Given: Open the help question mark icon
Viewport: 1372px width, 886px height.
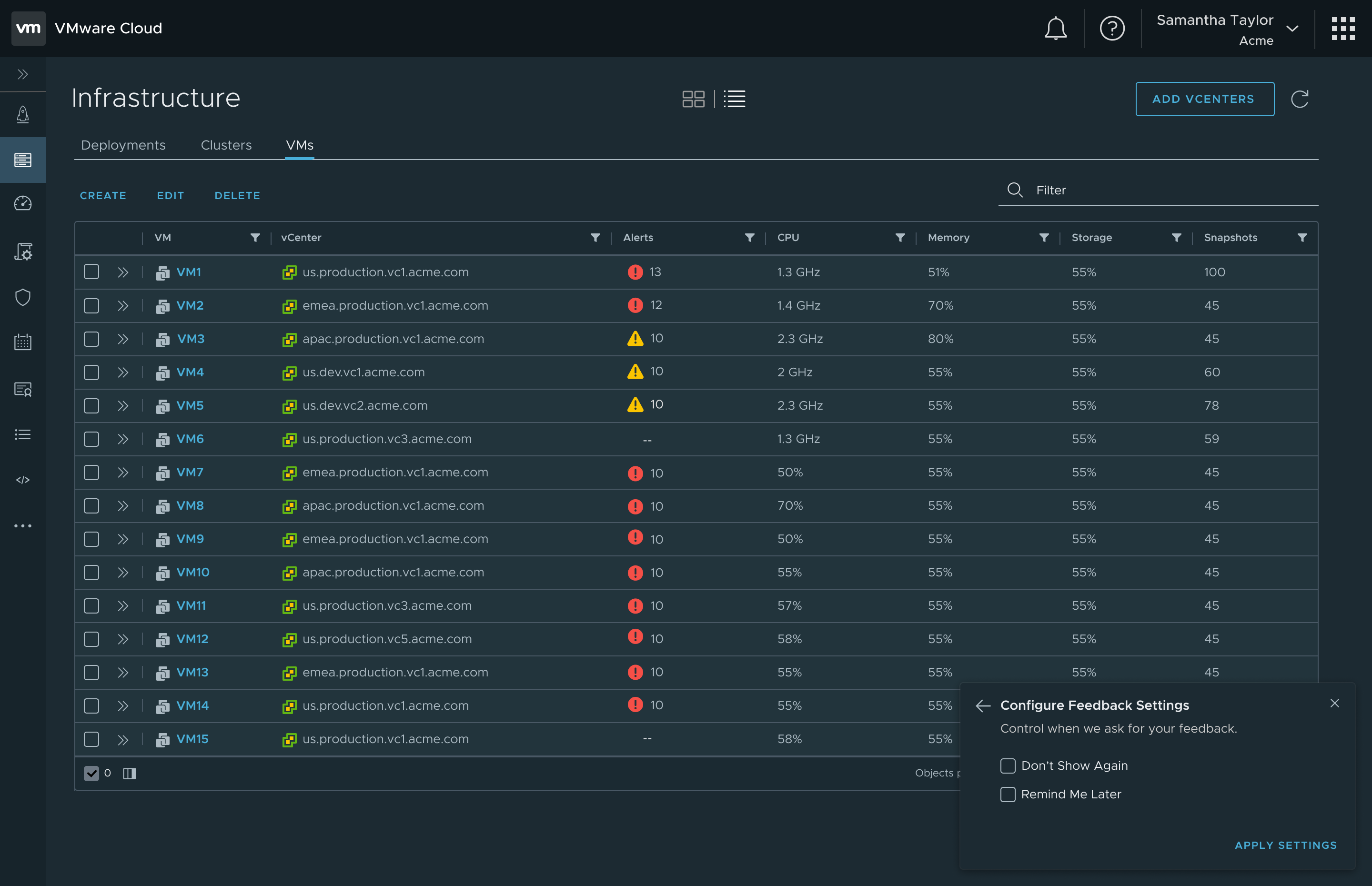Looking at the screenshot, I should [1111, 28].
